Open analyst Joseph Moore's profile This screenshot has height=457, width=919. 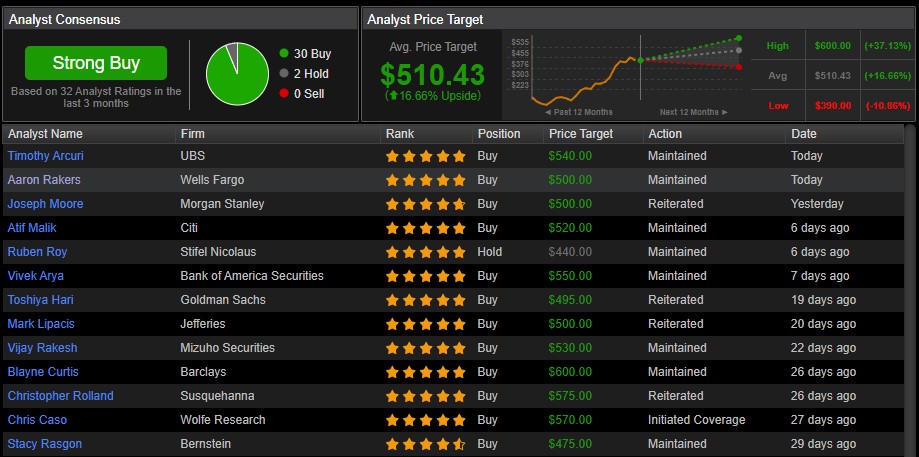[45, 204]
